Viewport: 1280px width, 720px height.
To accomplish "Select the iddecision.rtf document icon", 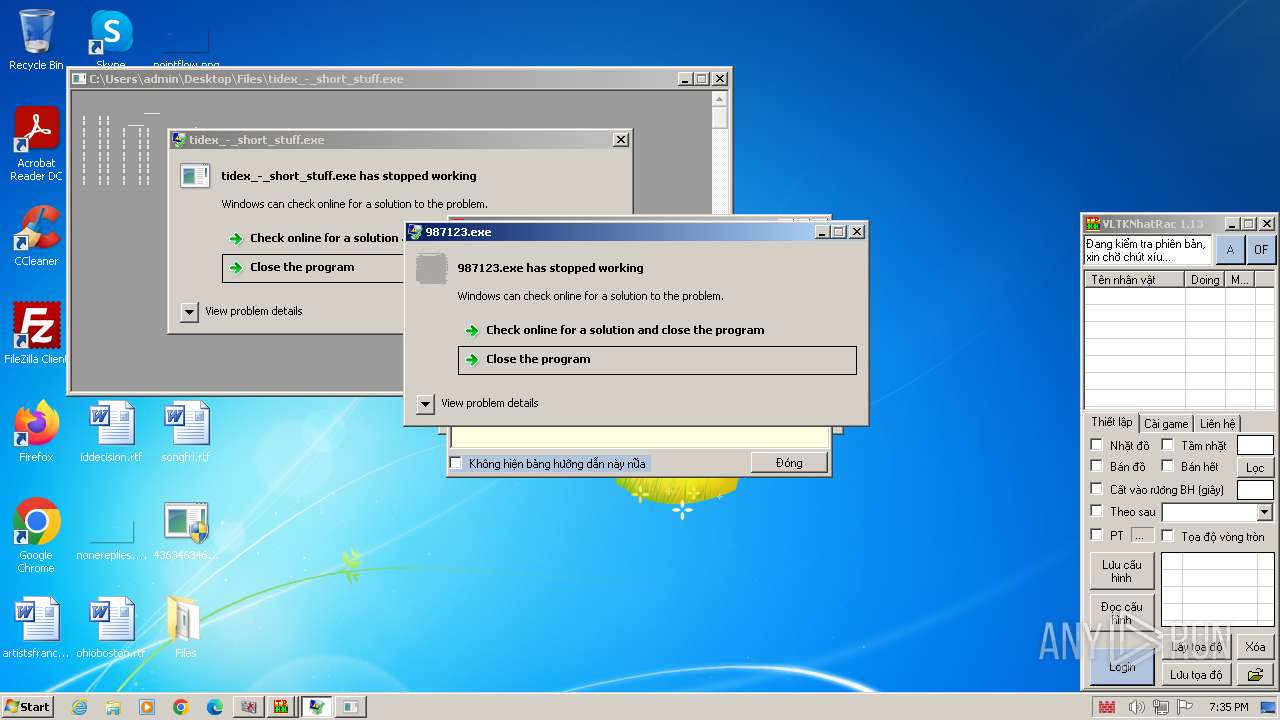I will click(111, 432).
